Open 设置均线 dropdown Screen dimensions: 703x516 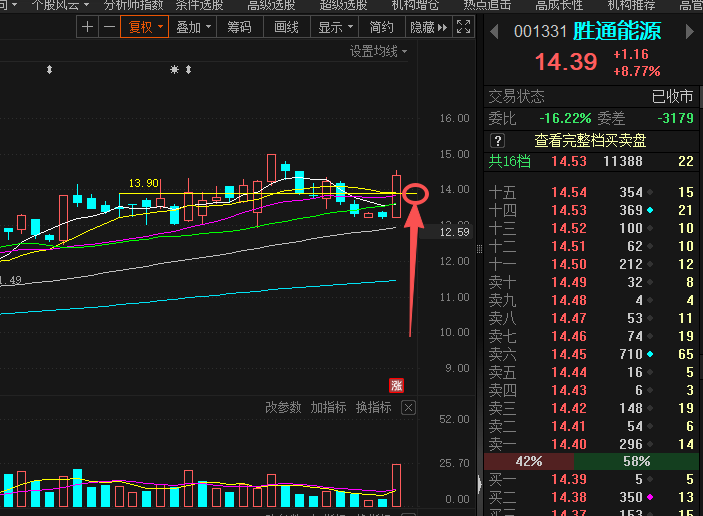tap(378, 51)
